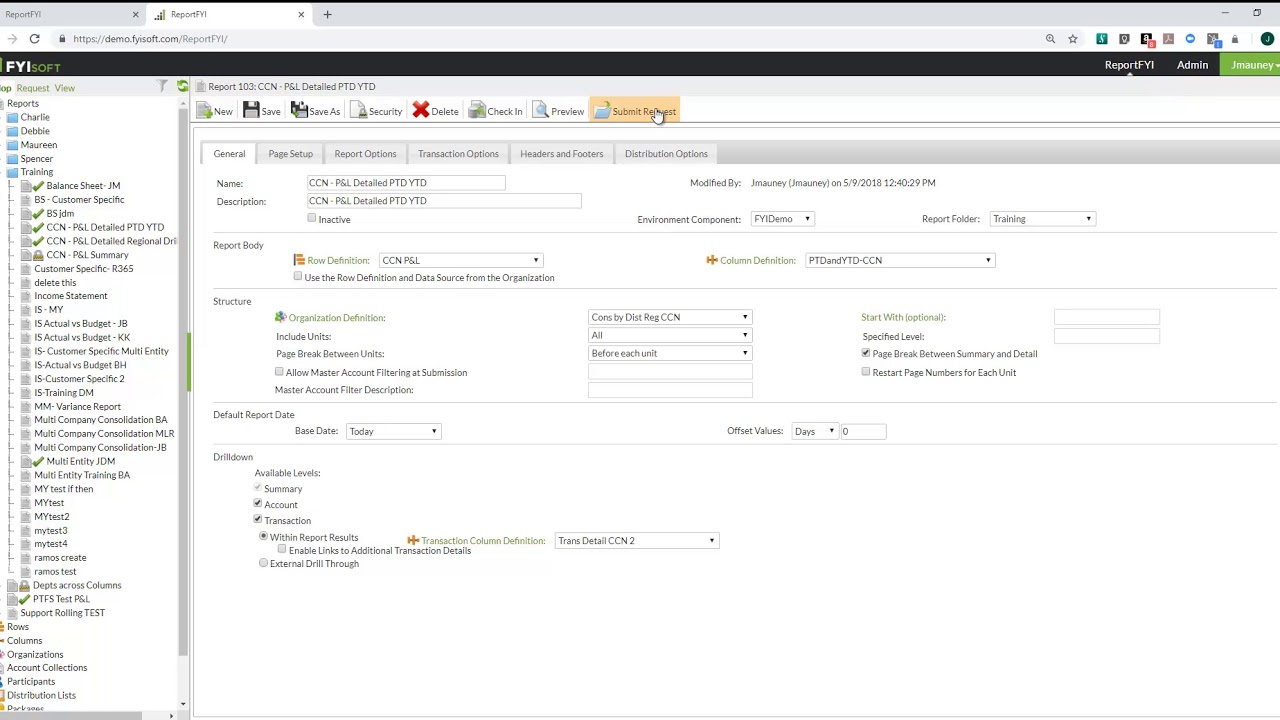Click the Column Definition icon
Image resolution: width=1280 pixels, height=720 pixels.
point(712,260)
